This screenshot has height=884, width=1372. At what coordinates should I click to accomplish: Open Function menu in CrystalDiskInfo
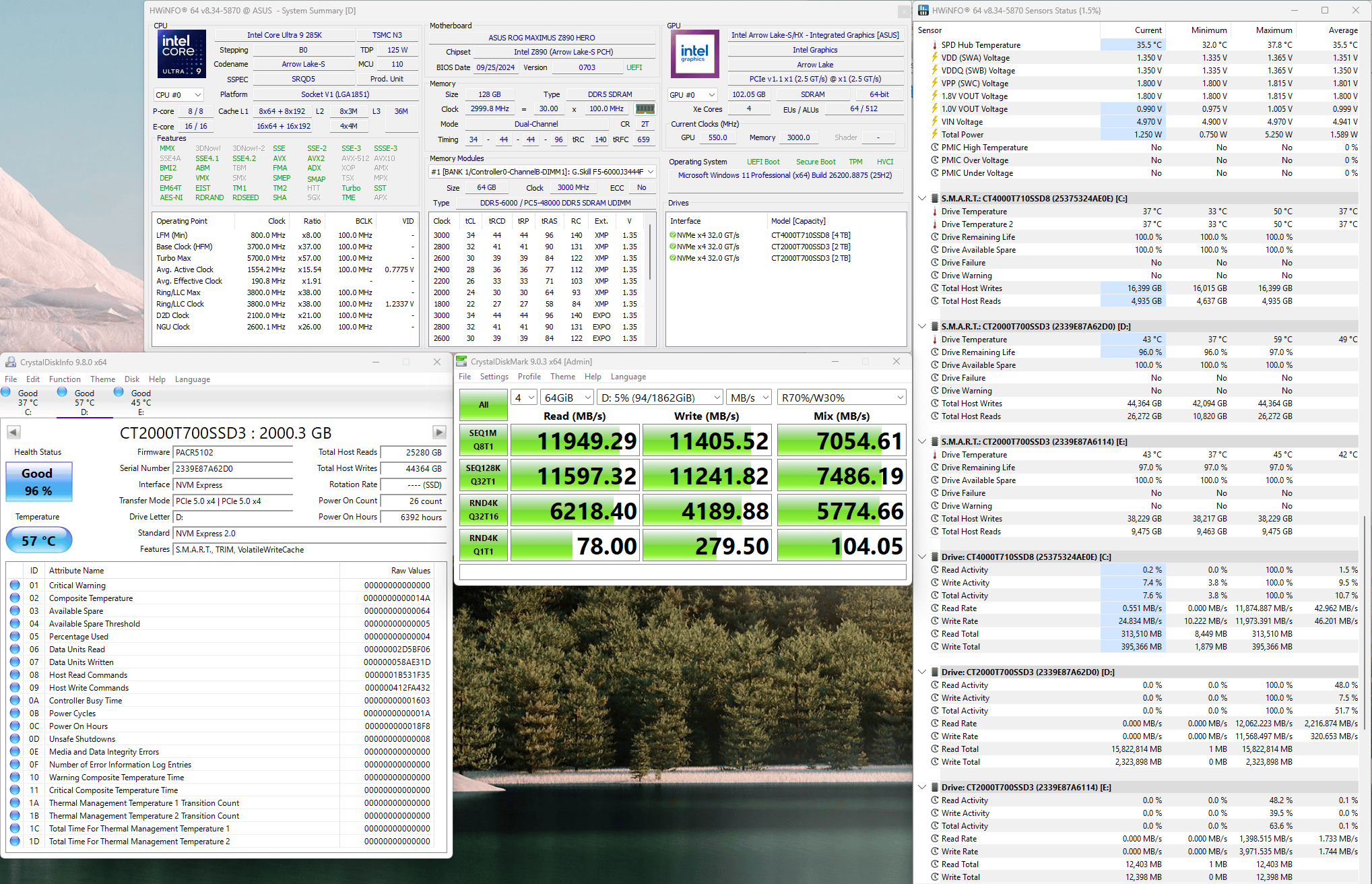(65, 379)
